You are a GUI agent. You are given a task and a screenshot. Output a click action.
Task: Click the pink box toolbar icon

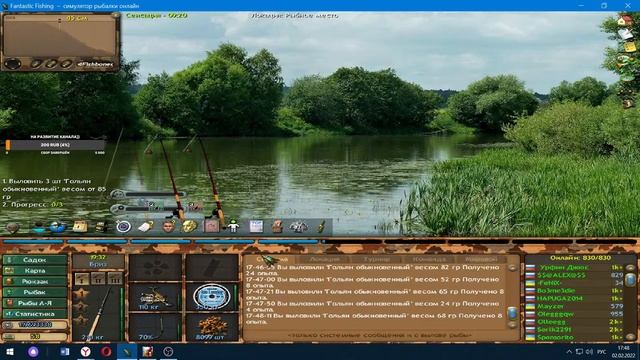[211, 226]
